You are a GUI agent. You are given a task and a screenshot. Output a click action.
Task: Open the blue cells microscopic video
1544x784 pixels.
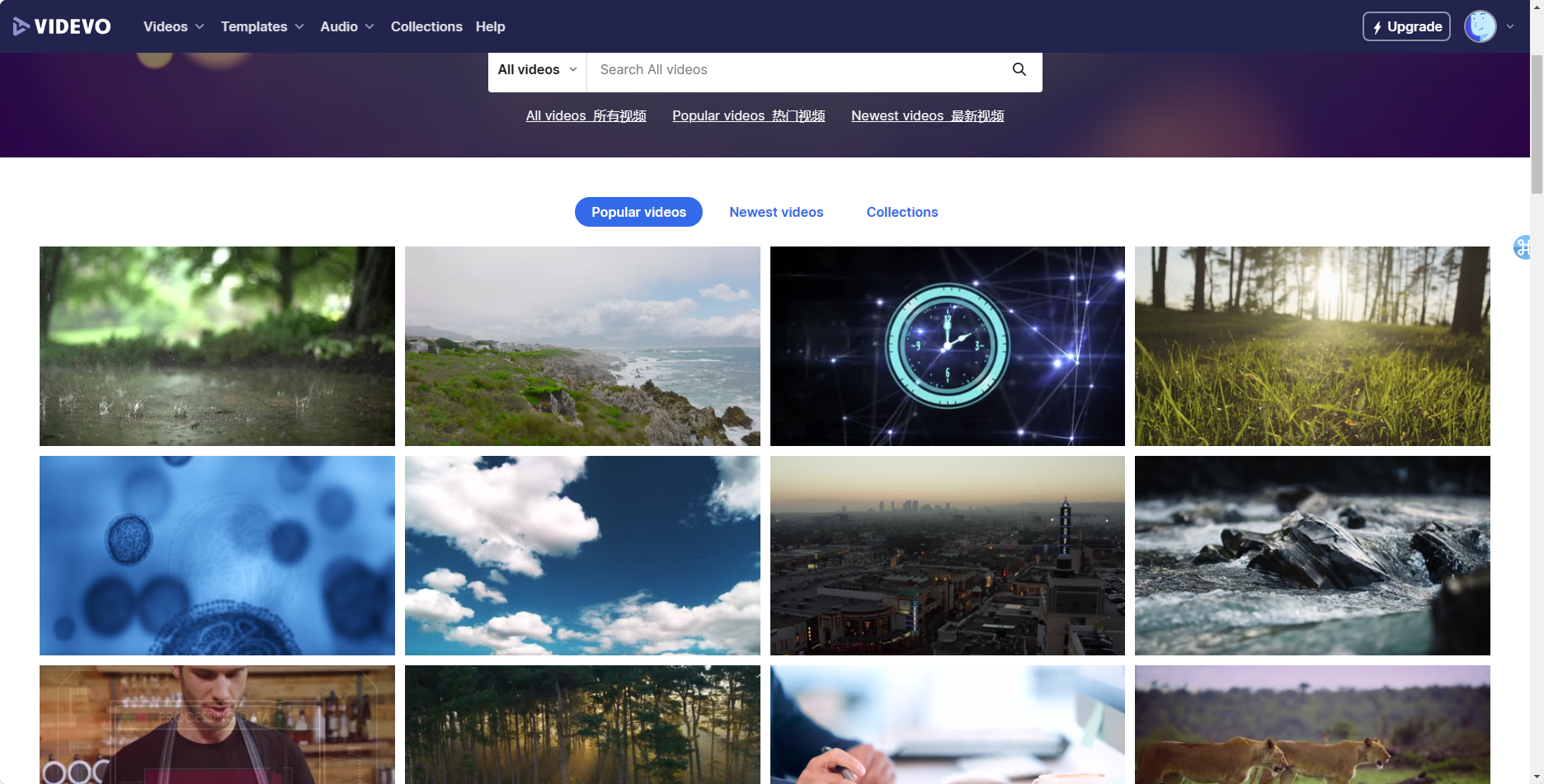point(217,556)
